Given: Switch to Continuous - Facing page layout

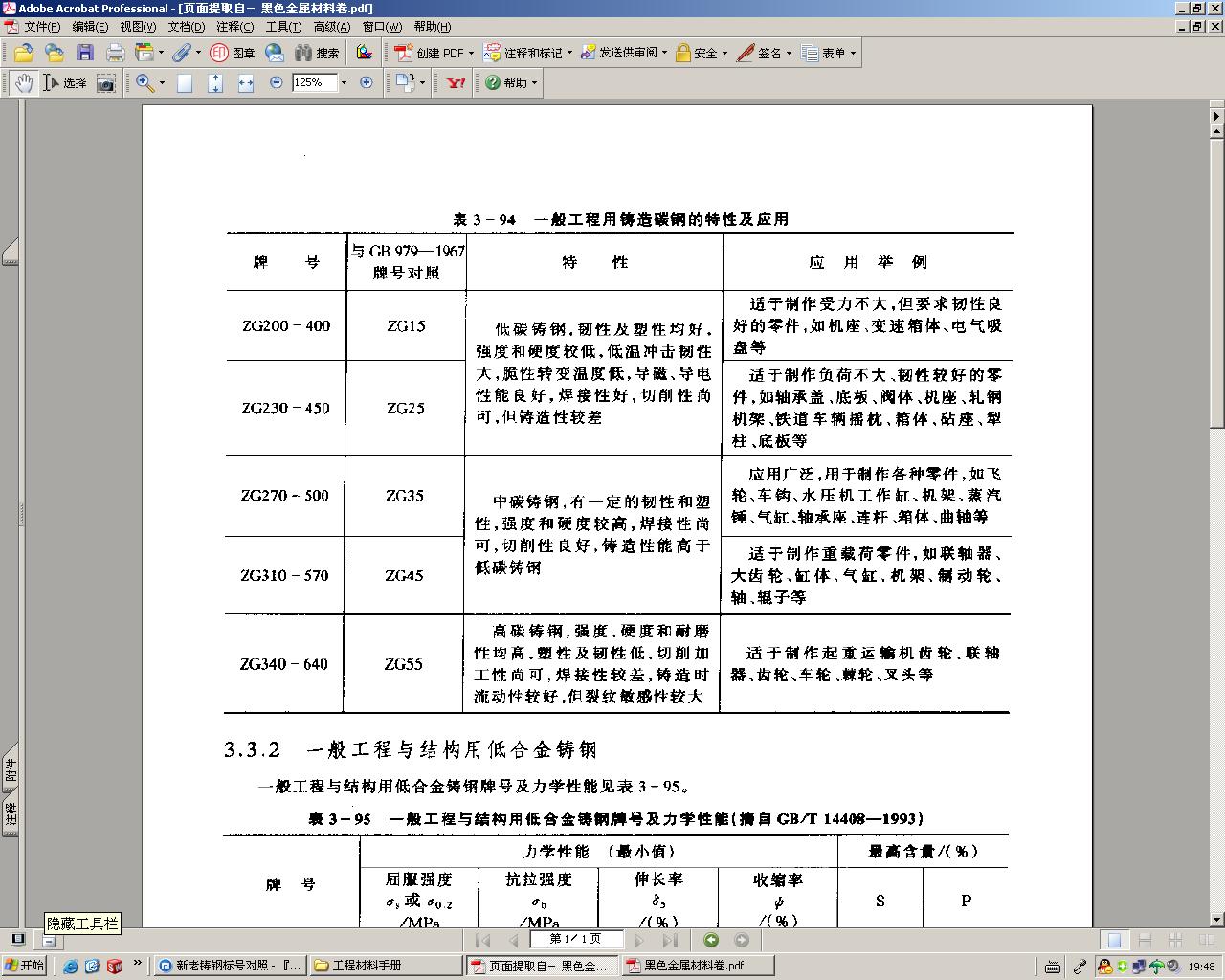Looking at the screenshot, I should pyautogui.click(x=1176, y=940).
